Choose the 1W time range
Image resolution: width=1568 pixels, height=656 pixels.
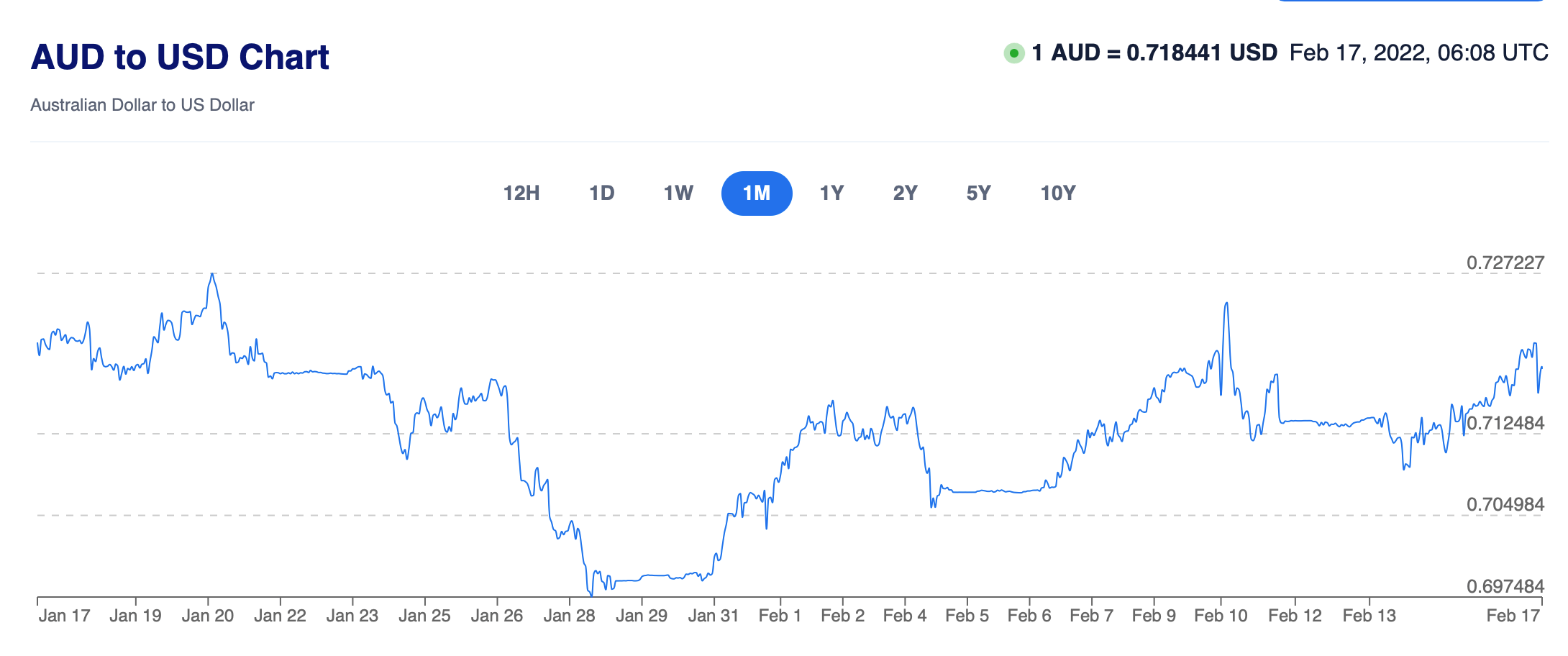click(678, 193)
